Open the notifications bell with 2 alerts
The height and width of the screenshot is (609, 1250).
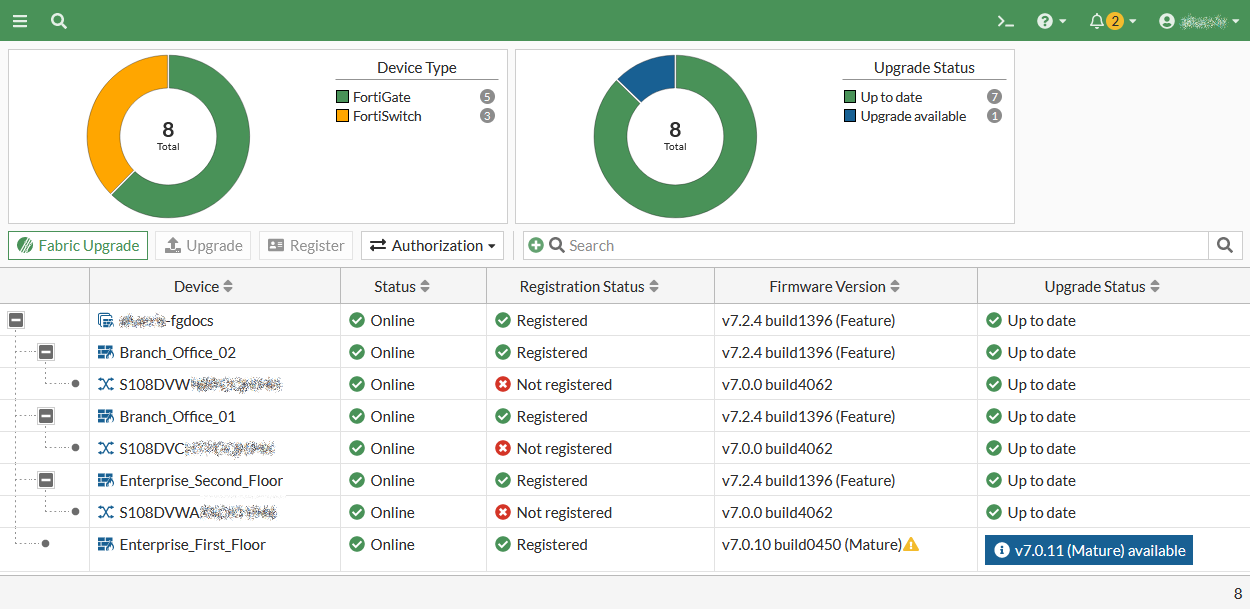coord(1111,21)
